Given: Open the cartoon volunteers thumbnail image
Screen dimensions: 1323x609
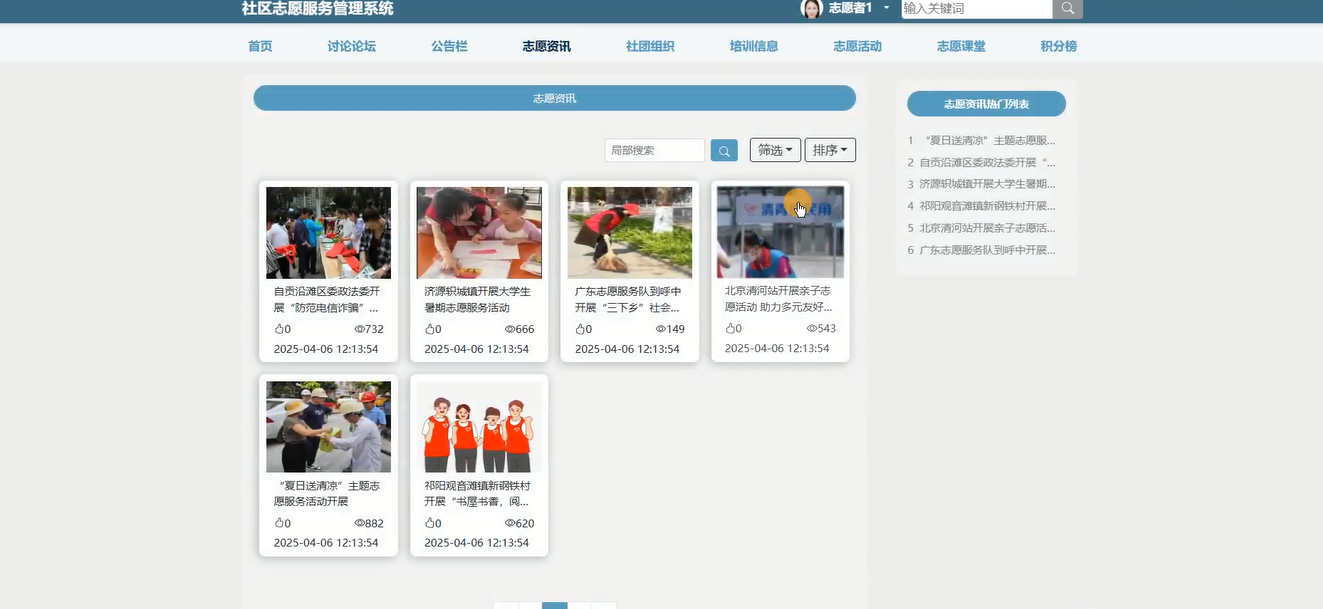Looking at the screenshot, I should pos(479,427).
